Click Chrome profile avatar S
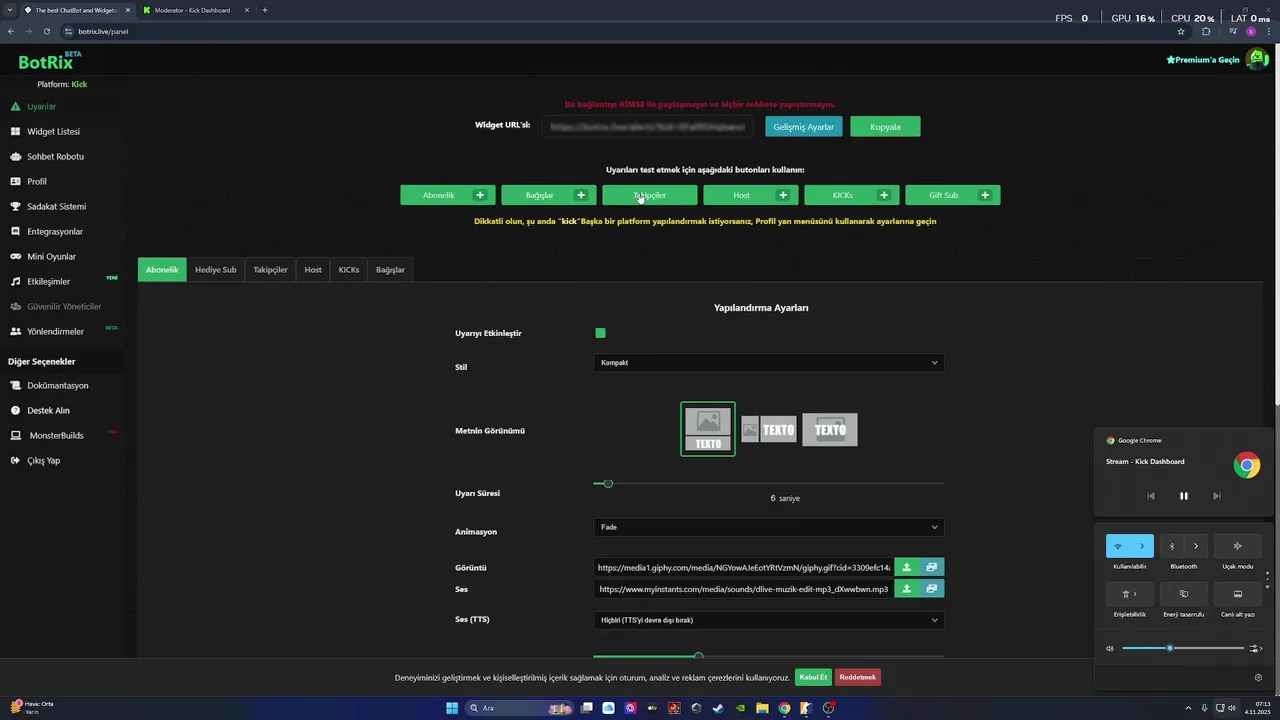The image size is (1280, 720). [x=1250, y=31]
